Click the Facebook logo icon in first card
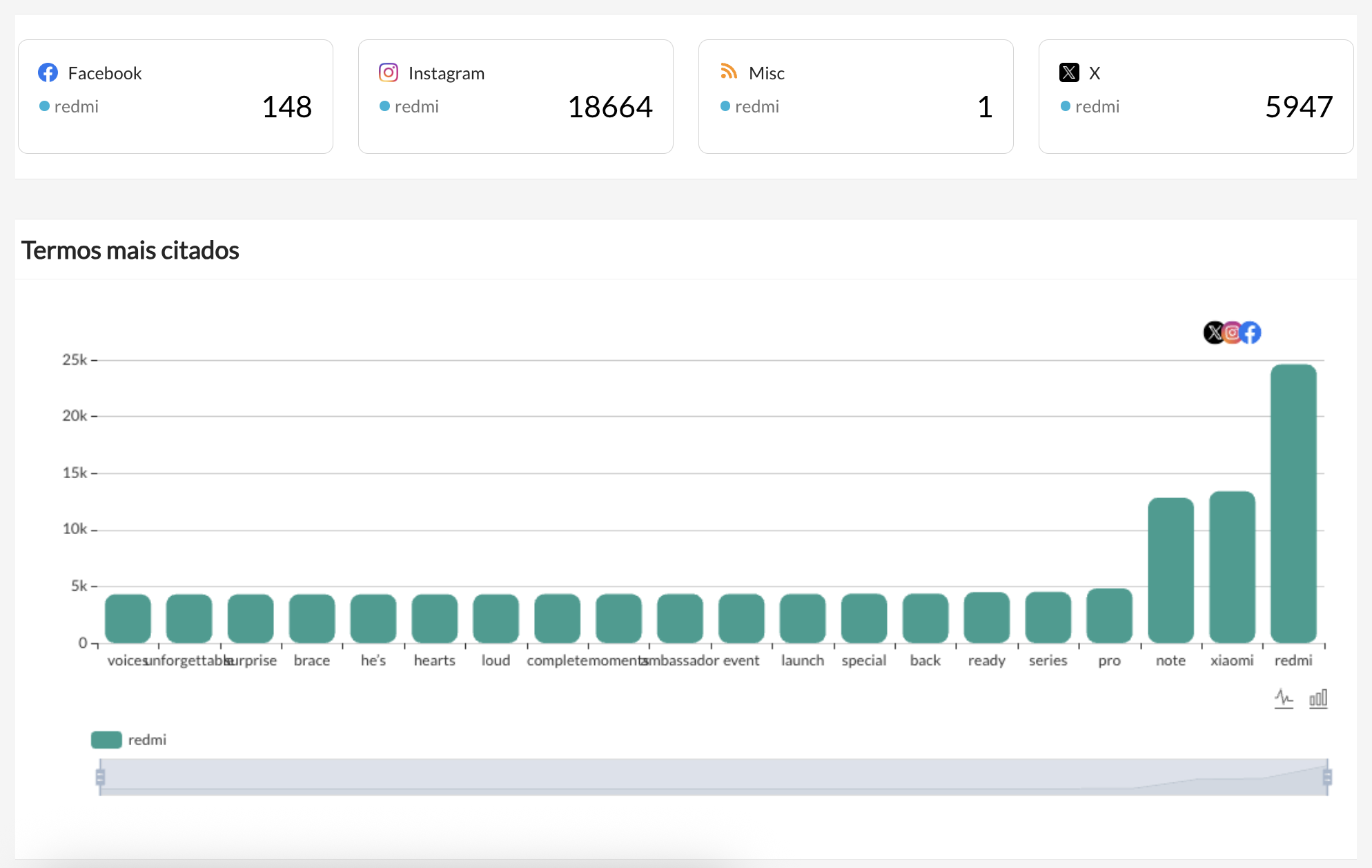The height and width of the screenshot is (868, 1372). [48, 72]
